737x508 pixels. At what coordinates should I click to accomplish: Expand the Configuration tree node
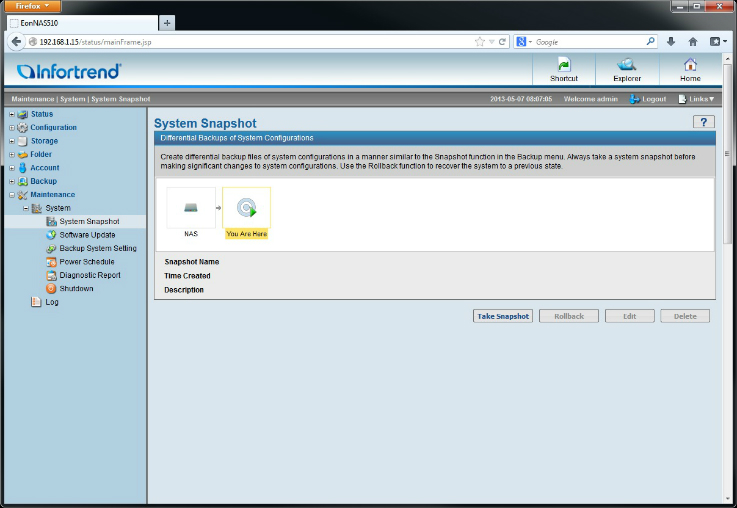[12, 128]
